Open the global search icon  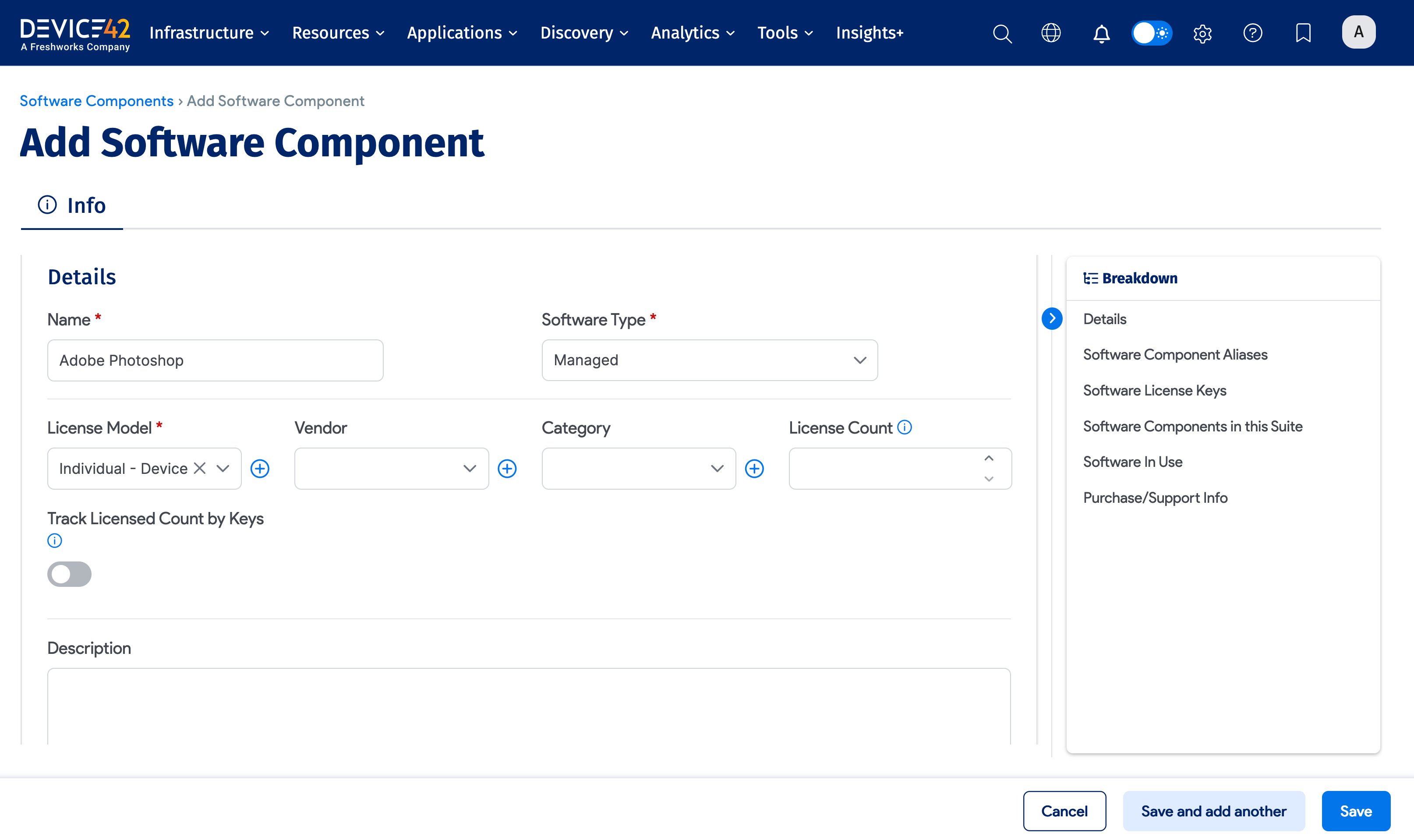tap(1002, 33)
